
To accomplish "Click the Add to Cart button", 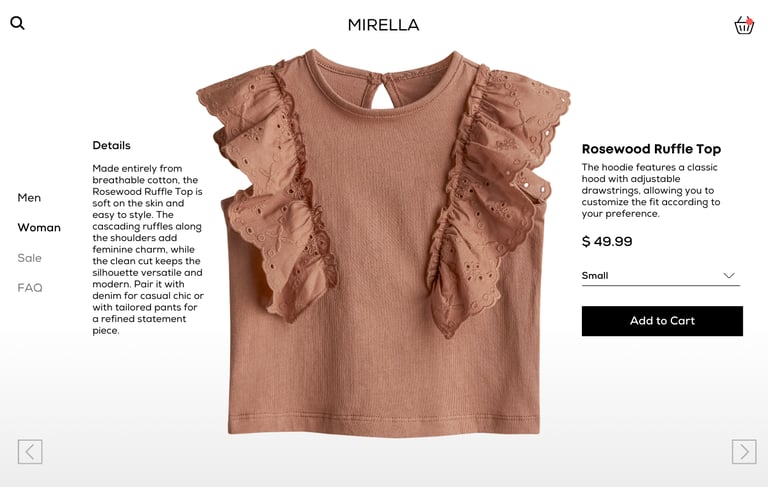I will [x=662, y=321].
